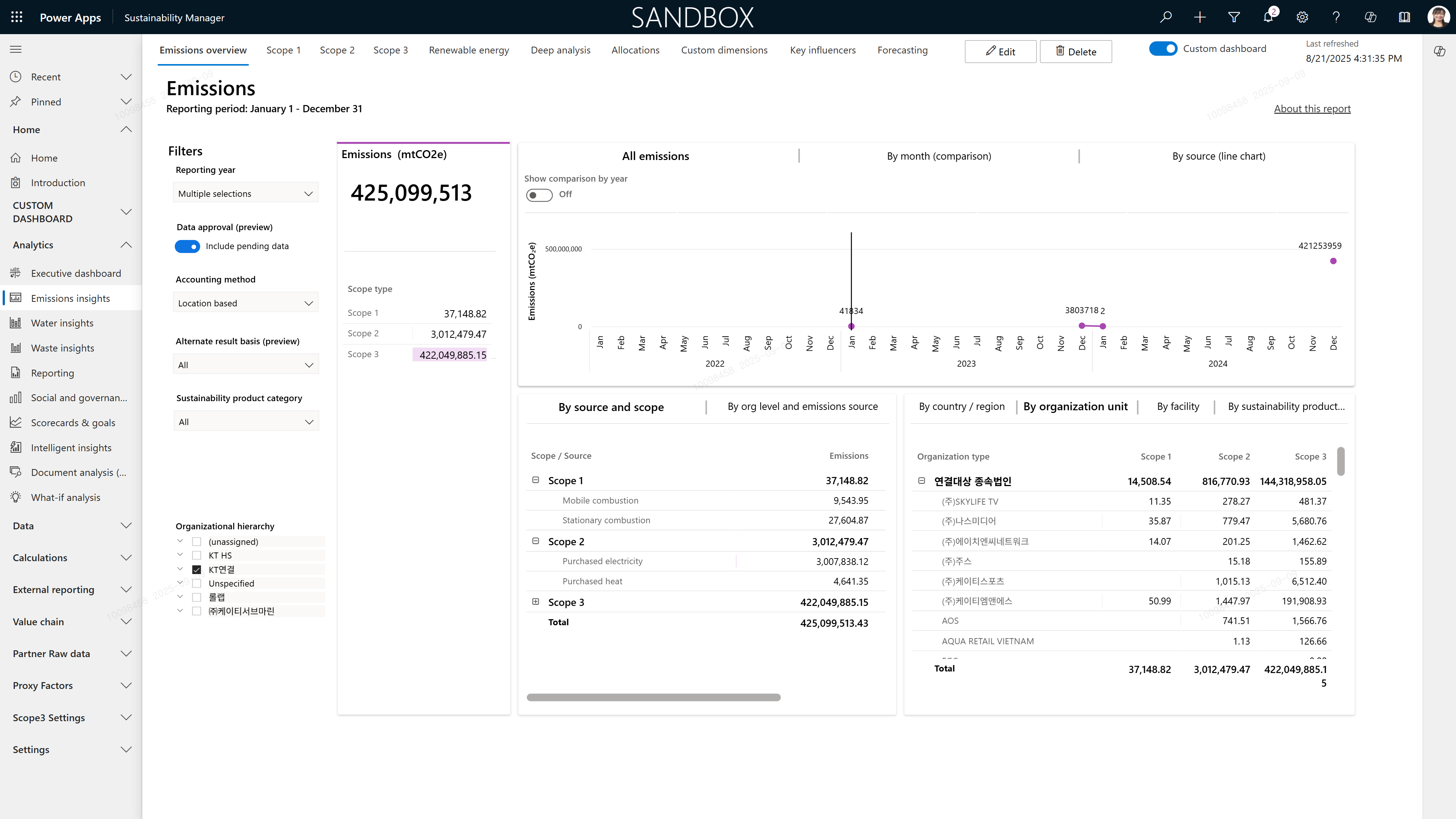Image resolution: width=1456 pixels, height=819 pixels.
Task: Click the help question mark icon
Action: tap(1336, 17)
